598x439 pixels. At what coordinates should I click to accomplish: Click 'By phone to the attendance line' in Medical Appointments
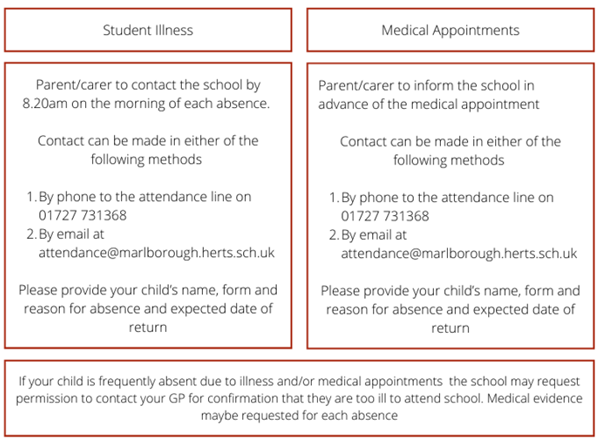pyautogui.click(x=447, y=198)
